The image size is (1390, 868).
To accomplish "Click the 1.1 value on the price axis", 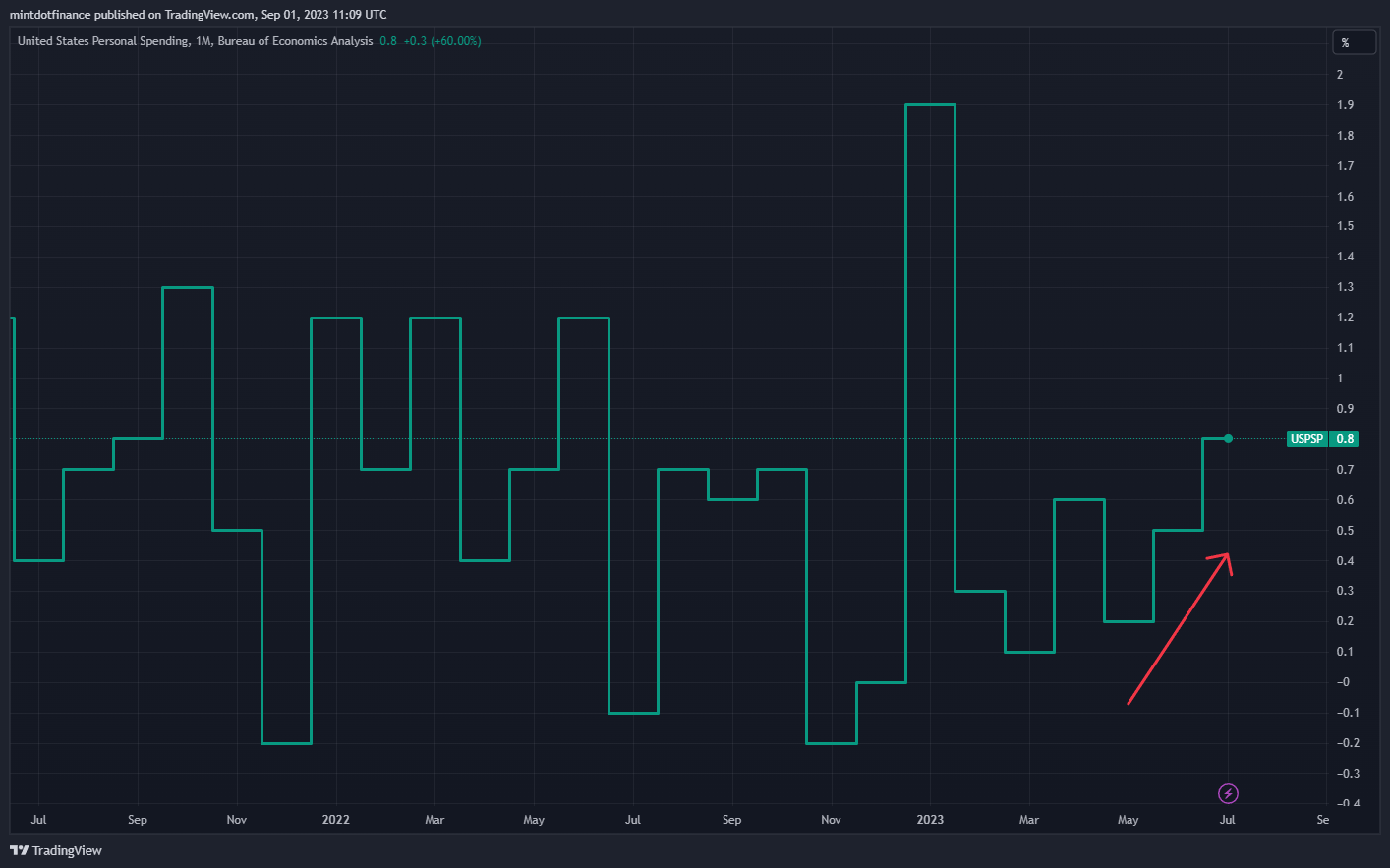I will [1345, 348].
